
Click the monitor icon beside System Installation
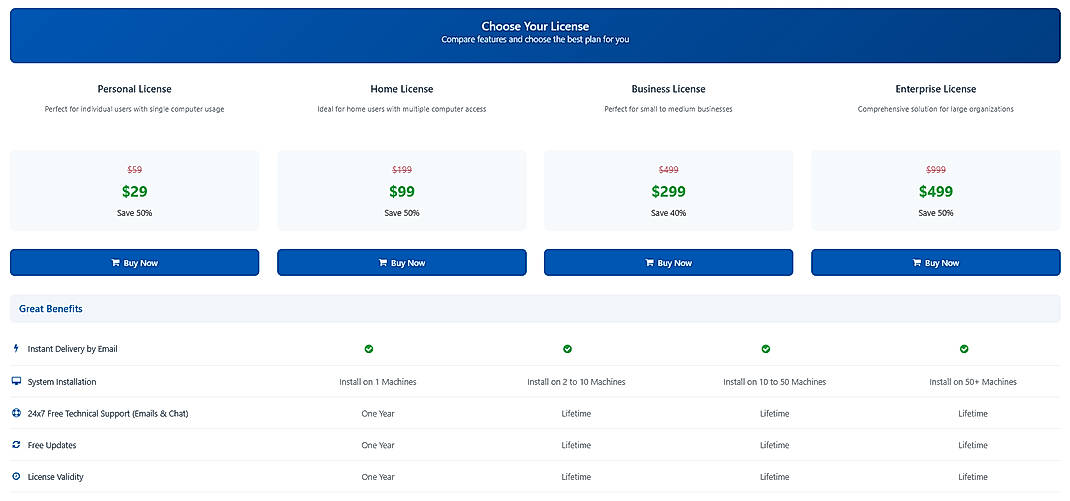(x=16, y=381)
